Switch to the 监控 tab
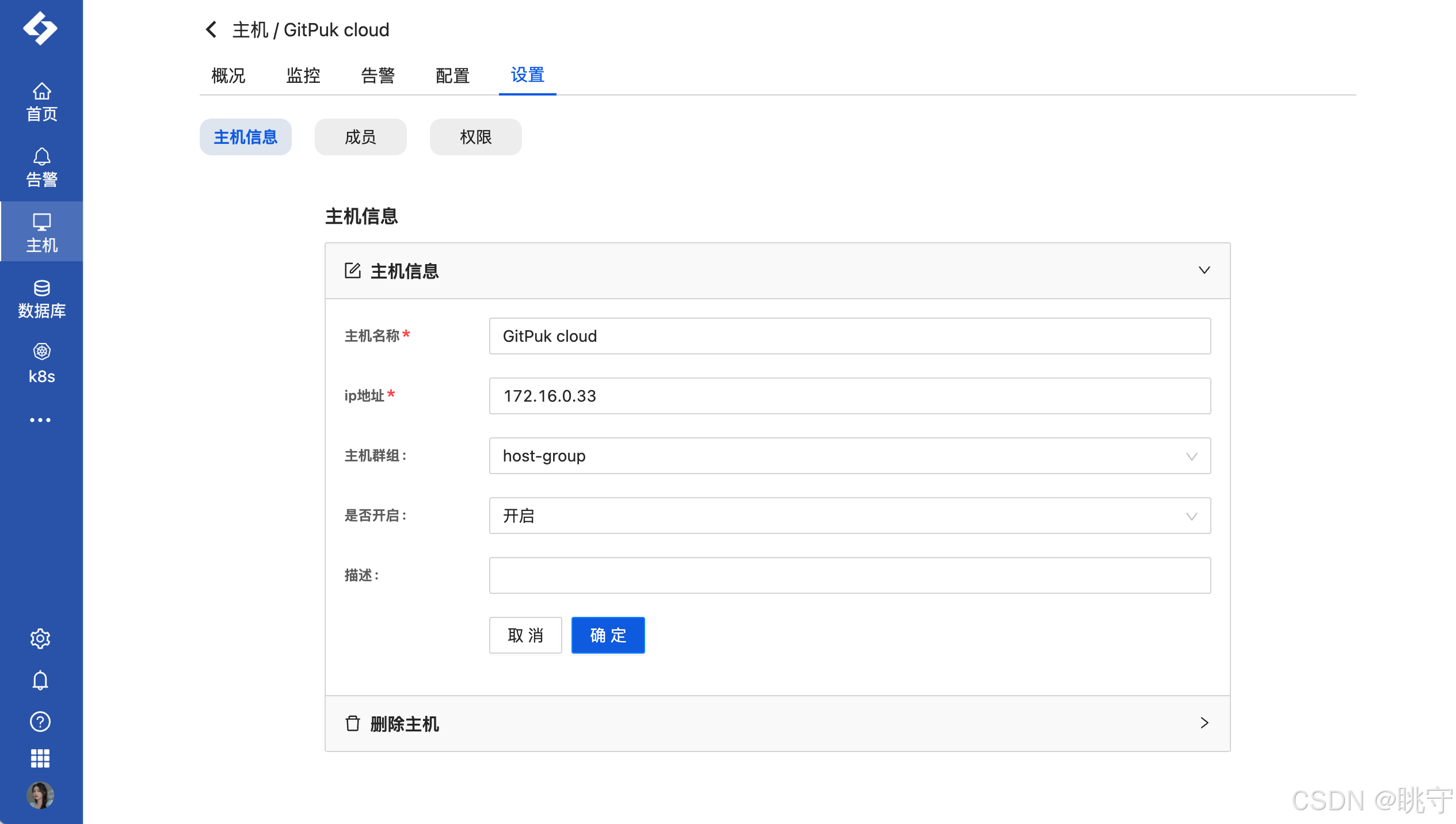Viewport: 1456px width, 824px height. tap(303, 75)
